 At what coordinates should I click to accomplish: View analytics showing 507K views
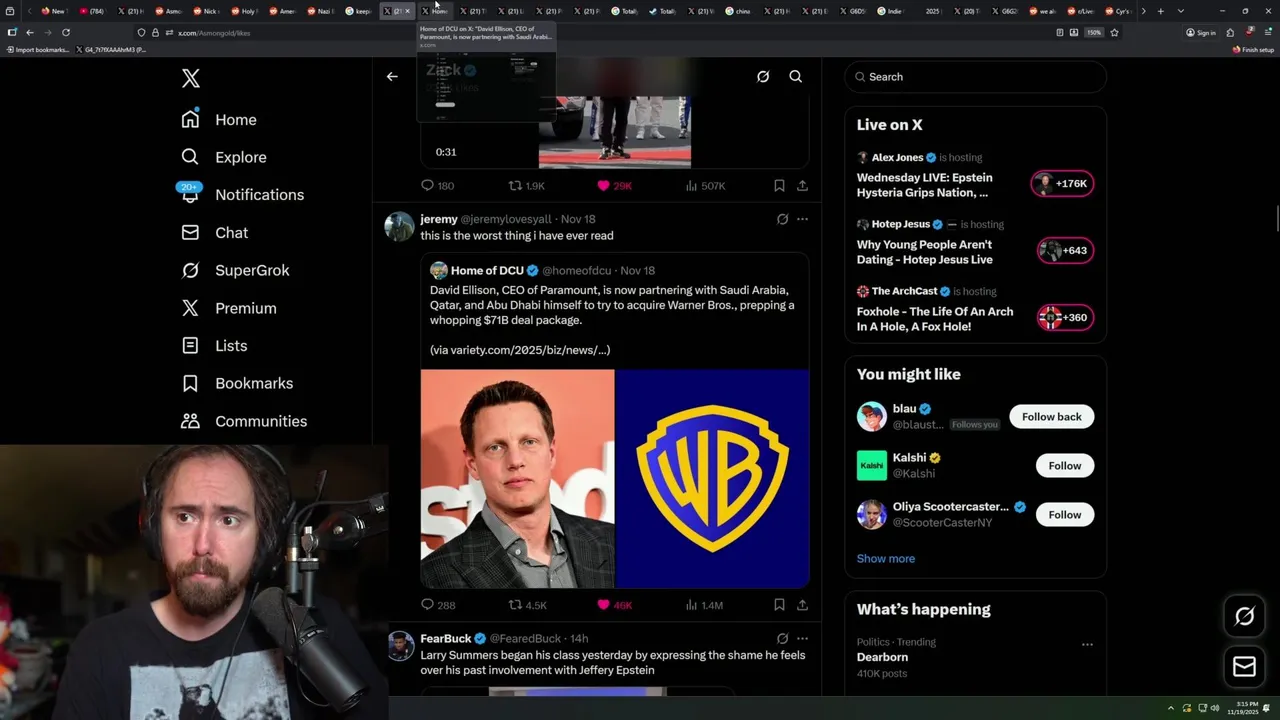coord(705,186)
